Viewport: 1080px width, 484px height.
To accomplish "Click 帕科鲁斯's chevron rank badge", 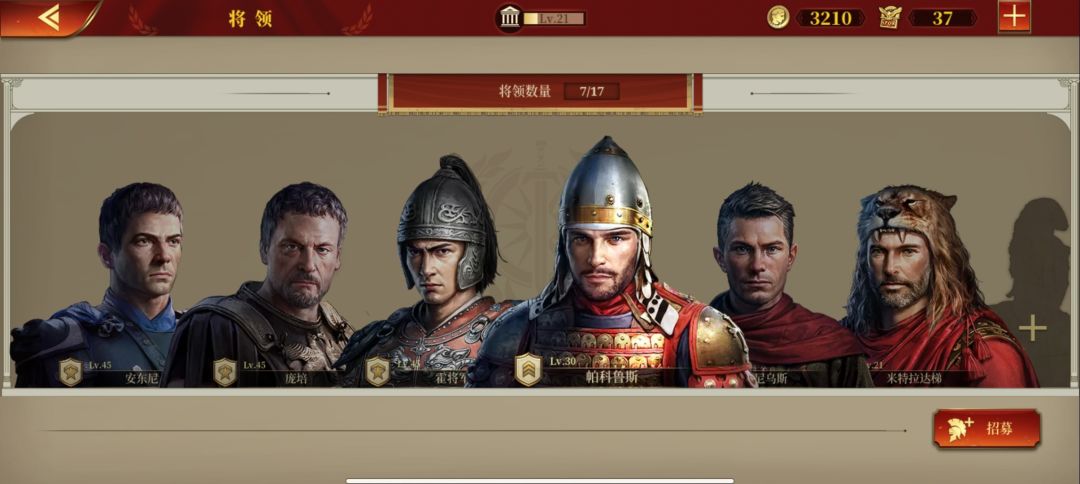I will click(x=528, y=369).
